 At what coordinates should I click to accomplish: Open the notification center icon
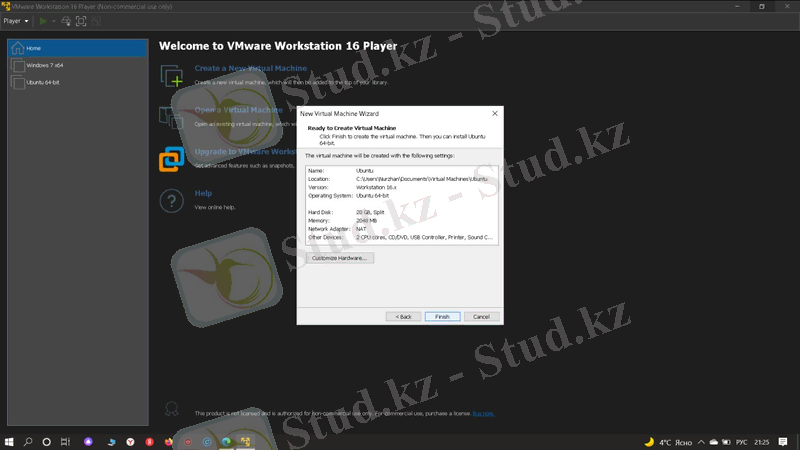tap(783, 442)
